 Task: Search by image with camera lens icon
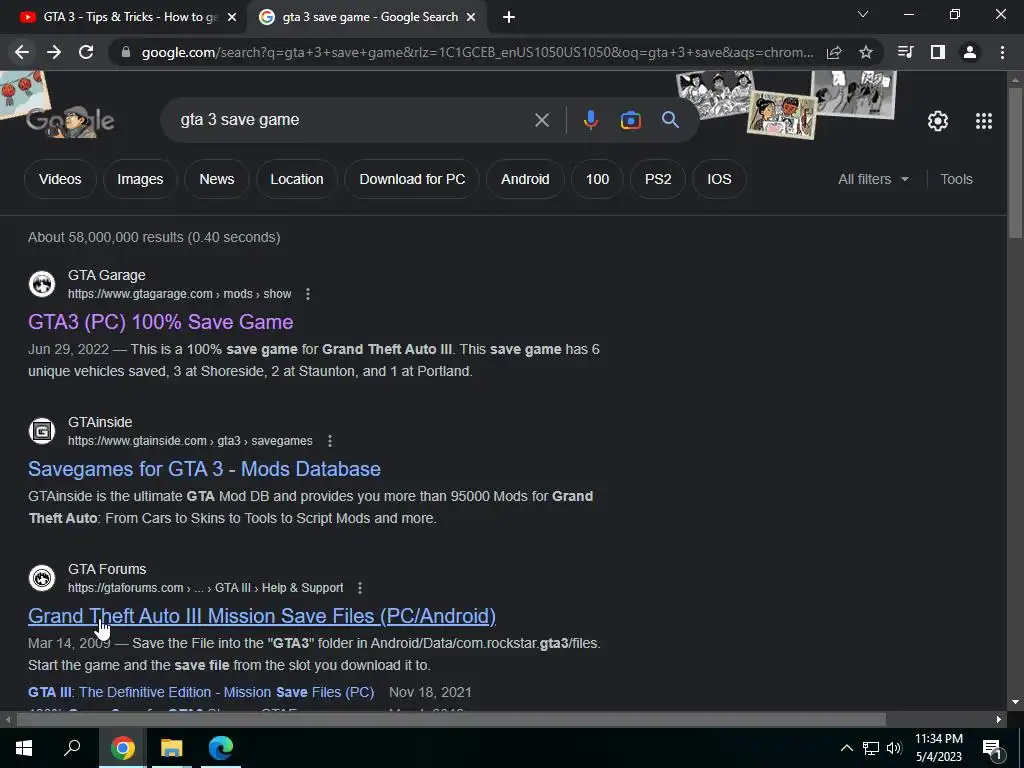630,120
